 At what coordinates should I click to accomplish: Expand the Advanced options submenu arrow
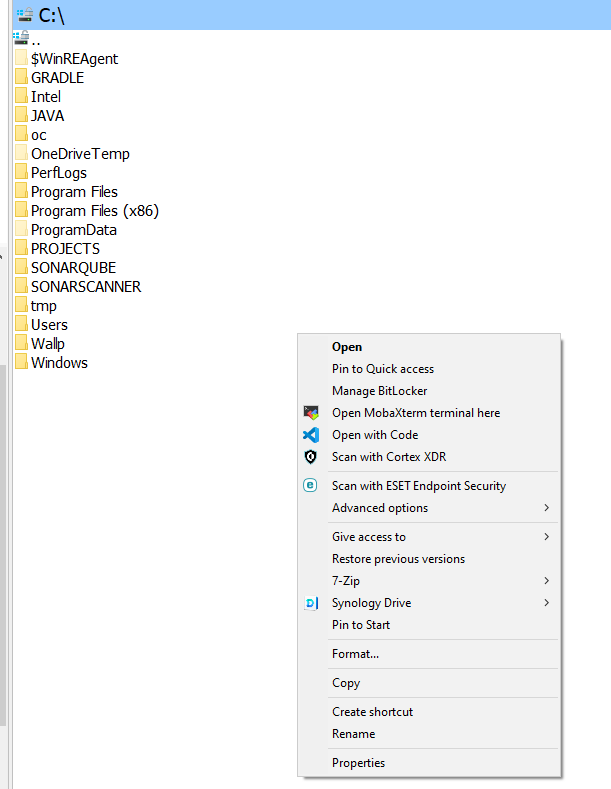[x=547, y=508]
